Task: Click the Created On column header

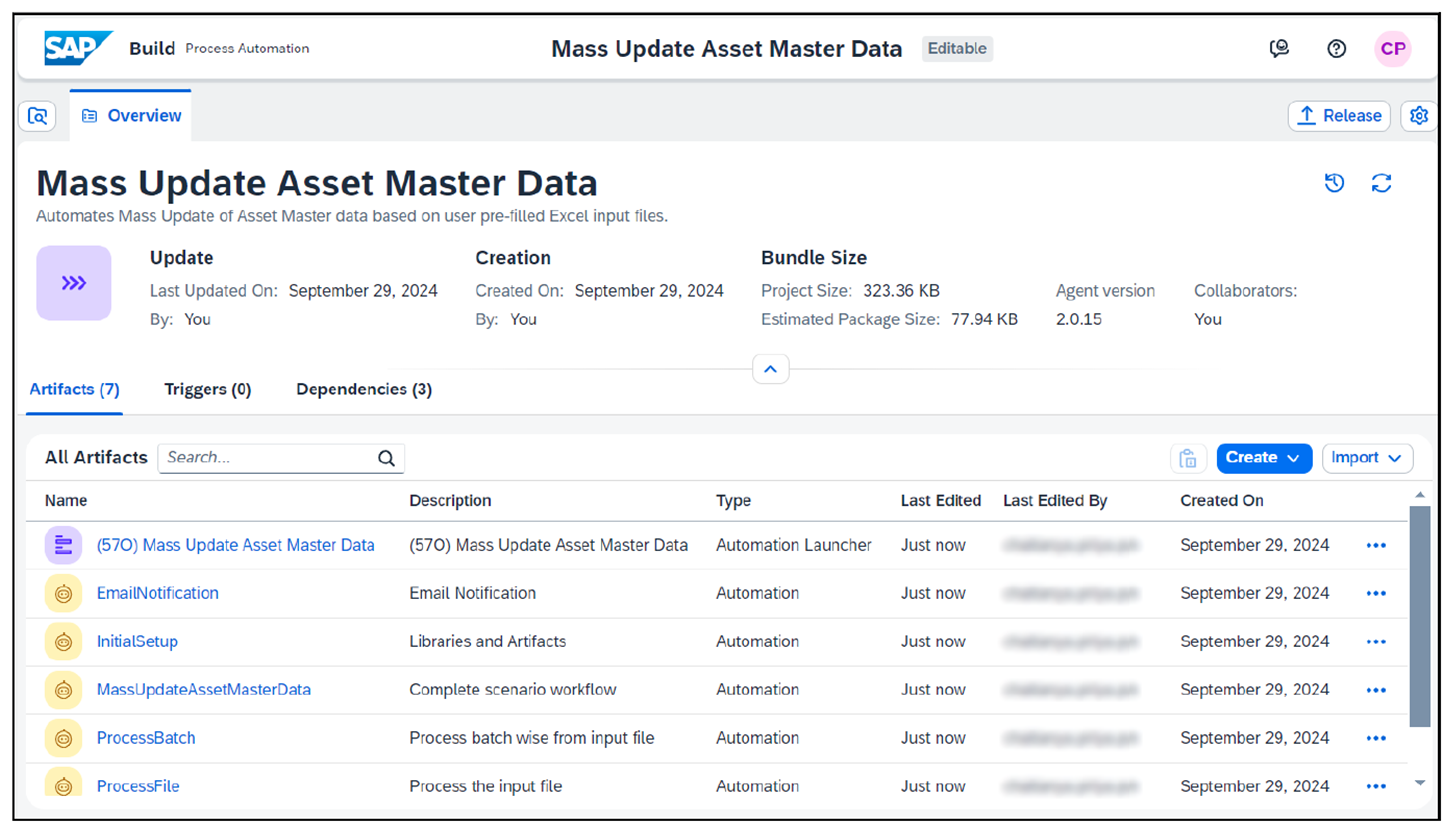Action: (x=1222, y=500)
